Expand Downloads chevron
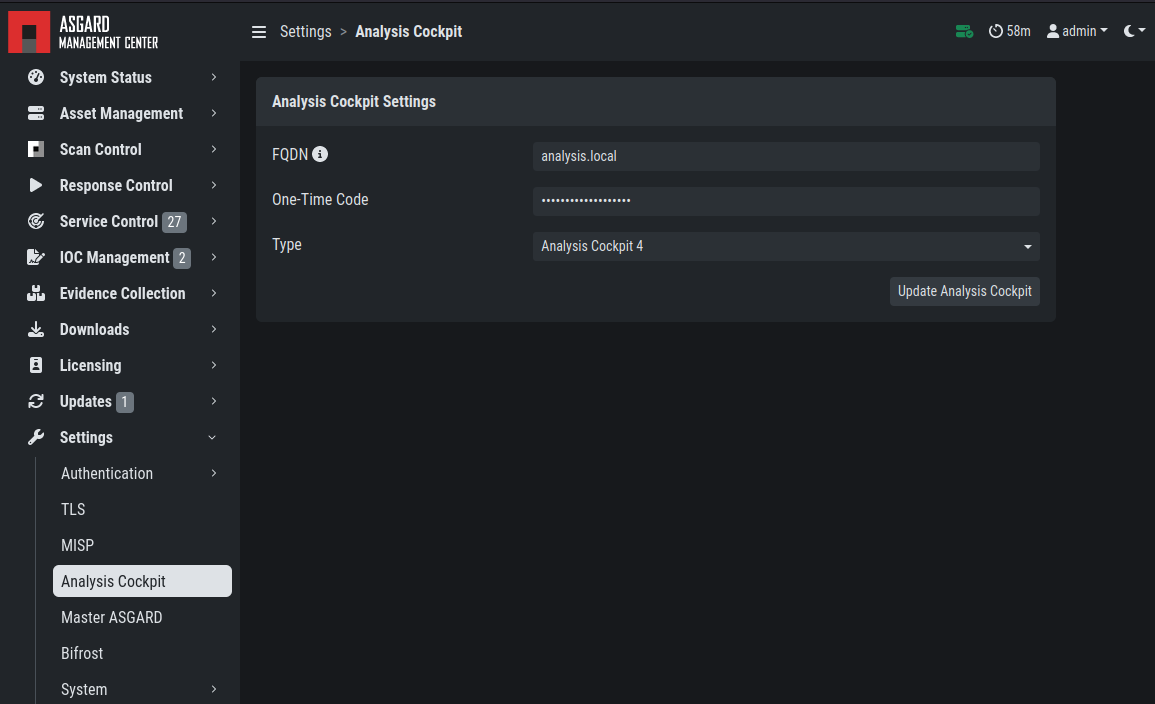This screenshot has width=1155, height=704. 214,329
